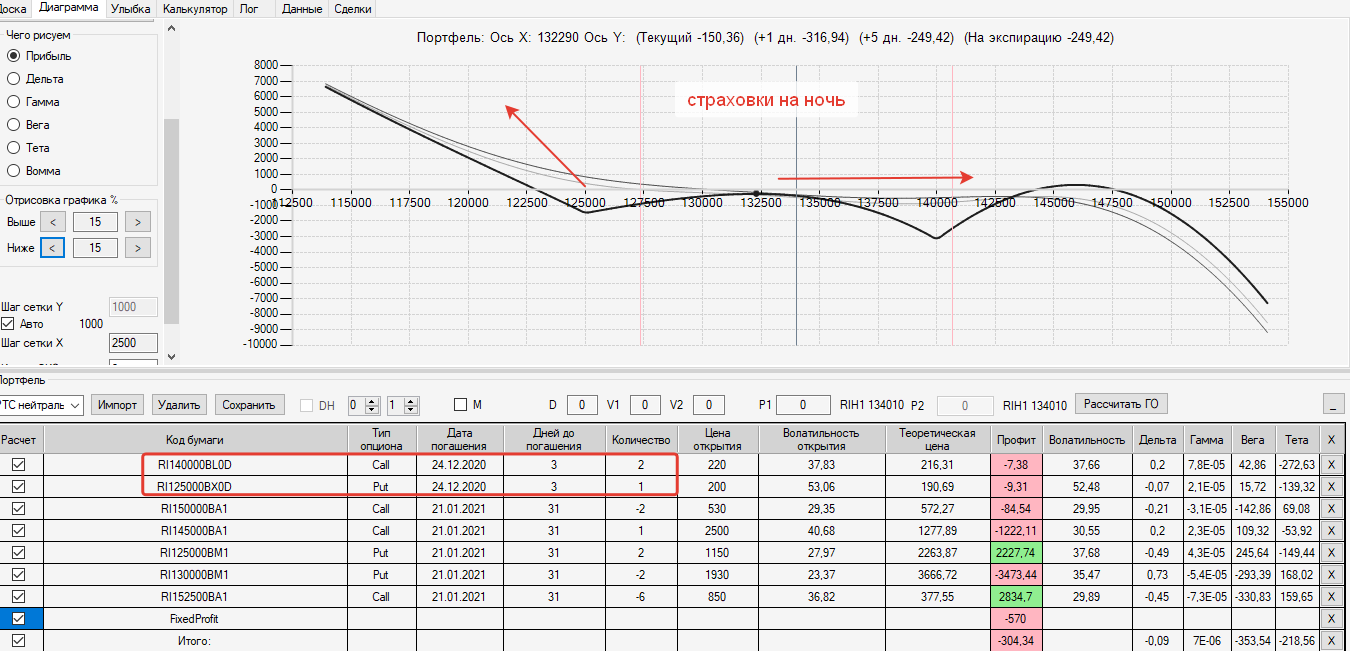Open the Калькулятор tab

[x=195, y=8]
